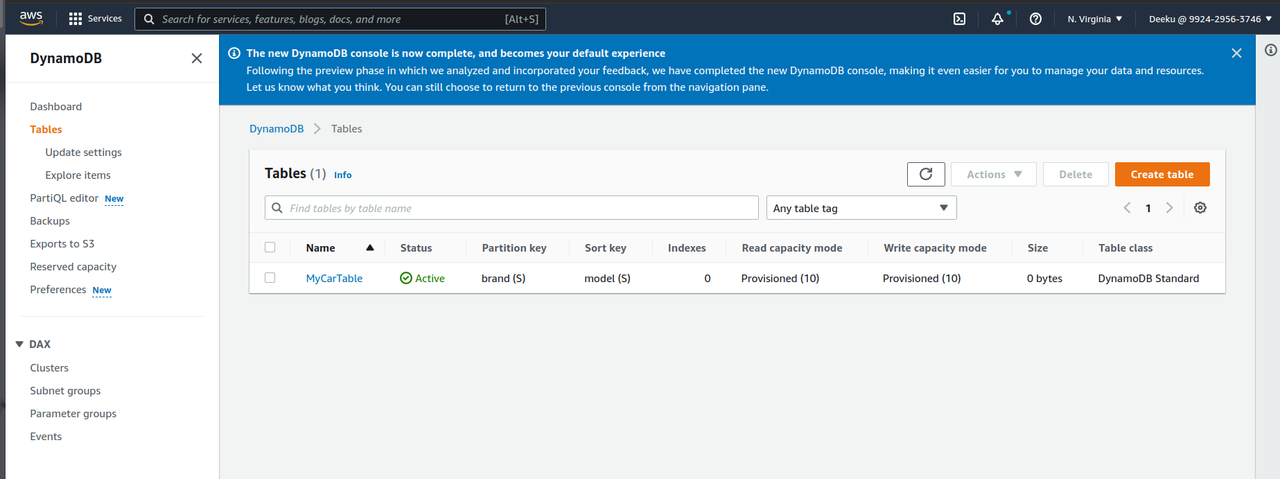
Task: Open the MyCarTable link
Action: [334, 278]
